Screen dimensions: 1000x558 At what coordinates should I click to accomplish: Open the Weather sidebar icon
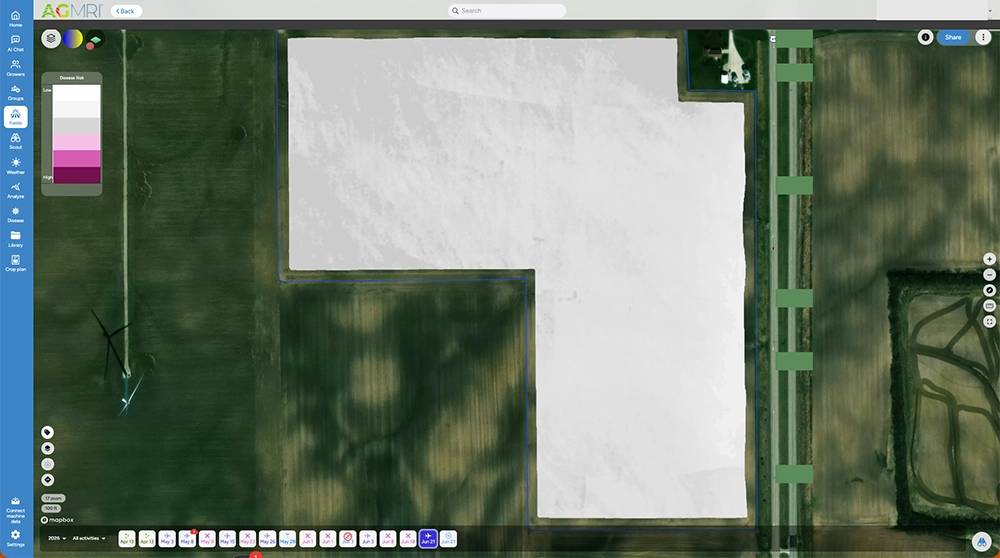click(x=15, y=166)
